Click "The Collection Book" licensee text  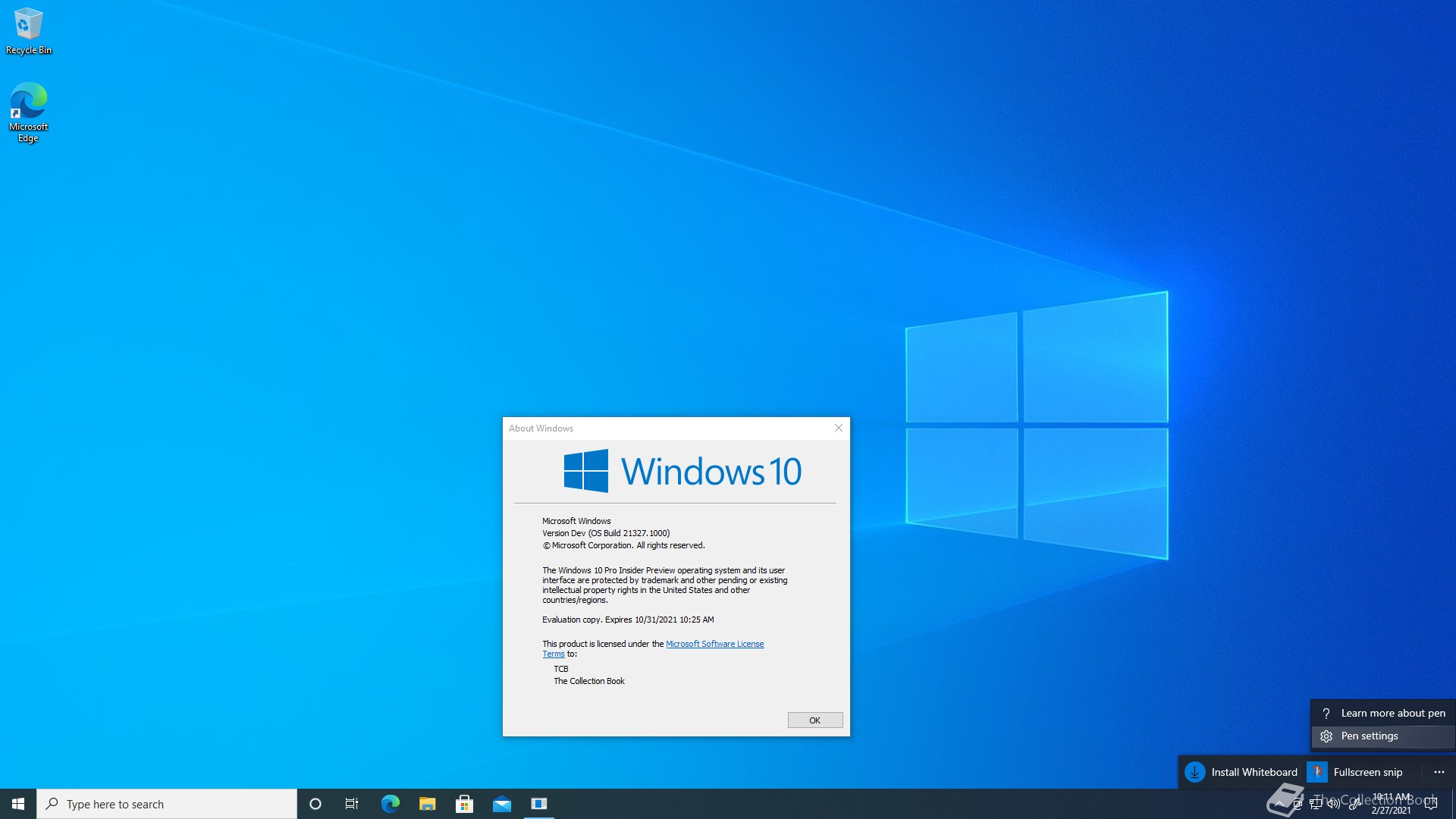589,681
